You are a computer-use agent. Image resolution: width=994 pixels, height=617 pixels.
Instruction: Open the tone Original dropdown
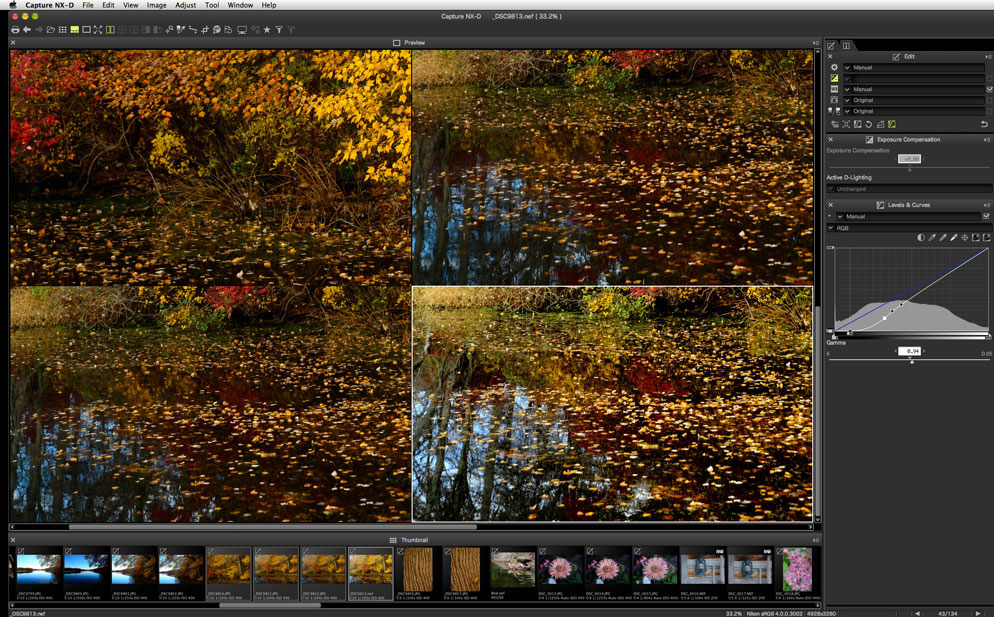pyautogui.click(x=913, y=111)
